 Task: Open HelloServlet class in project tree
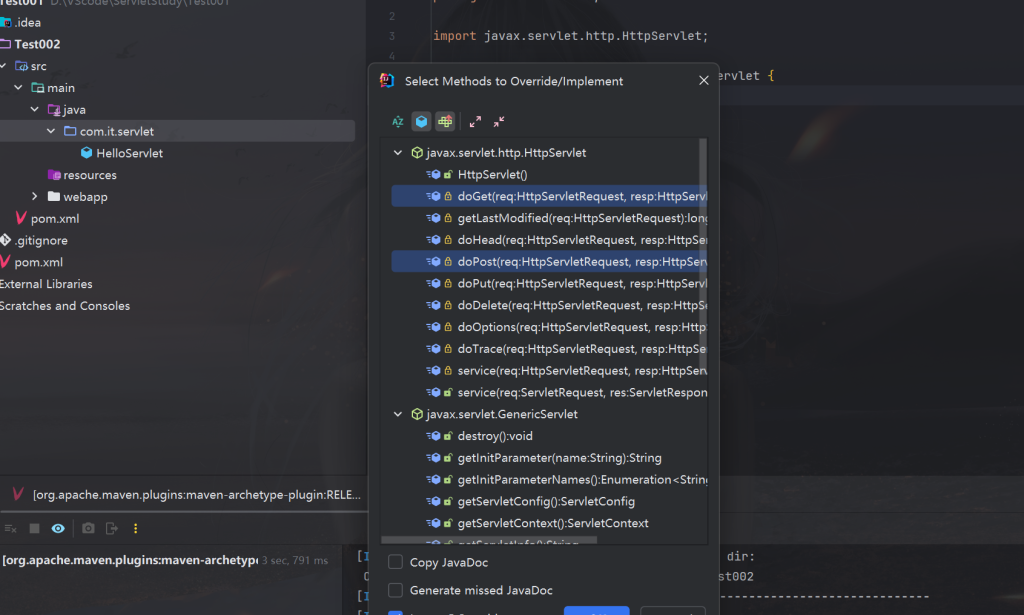129,153
